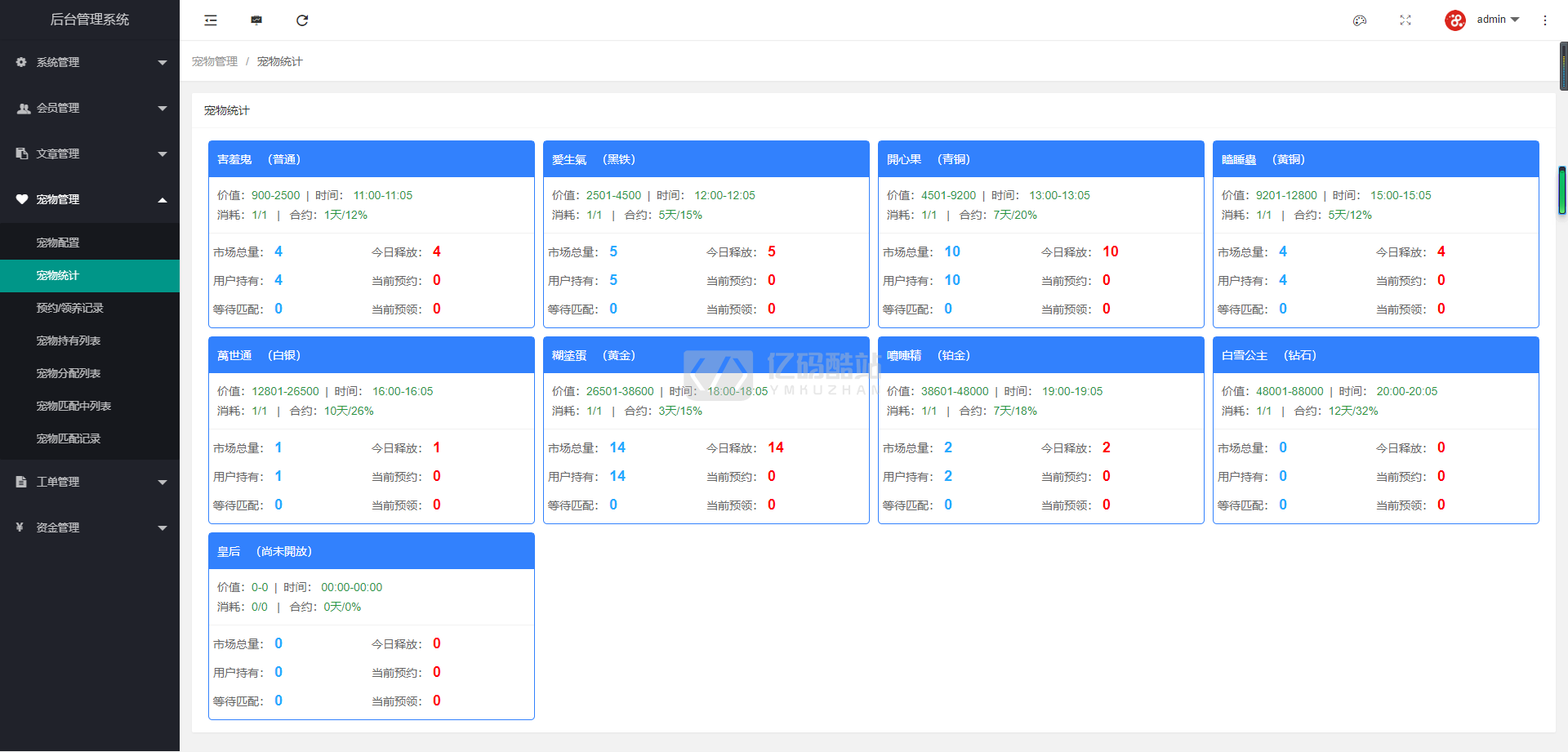Click the 00:00-00:00 time in 皇后 card

coord(351,587)
